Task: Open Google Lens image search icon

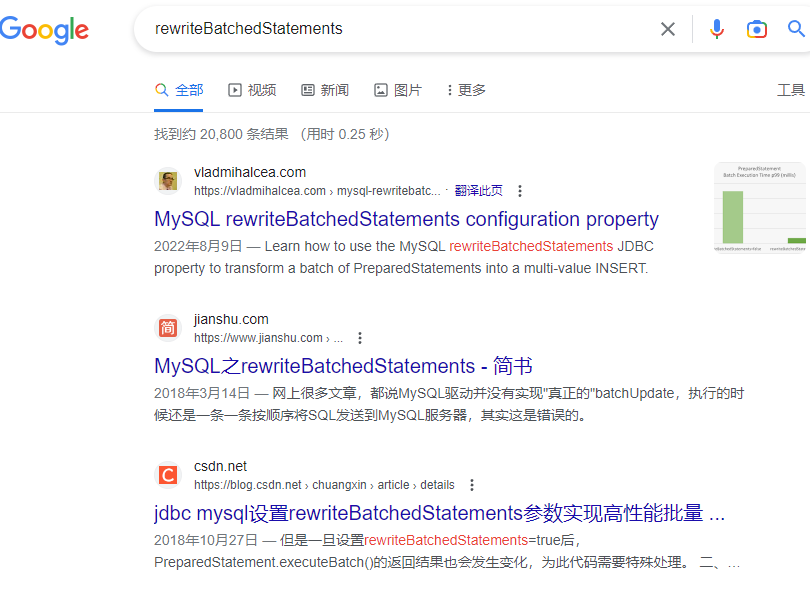Action: point(756,29)
